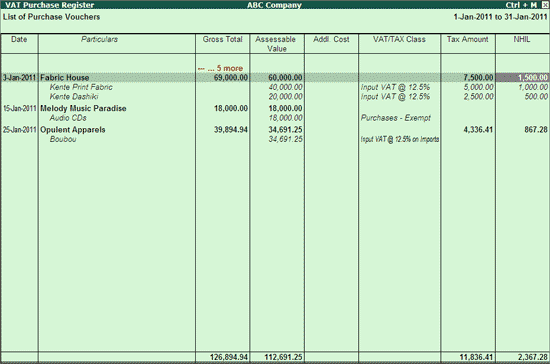Click the highlighted NHIL value 1,500.00
The width and height of the screenshot is (550, 364).
[x=522, y=77]
